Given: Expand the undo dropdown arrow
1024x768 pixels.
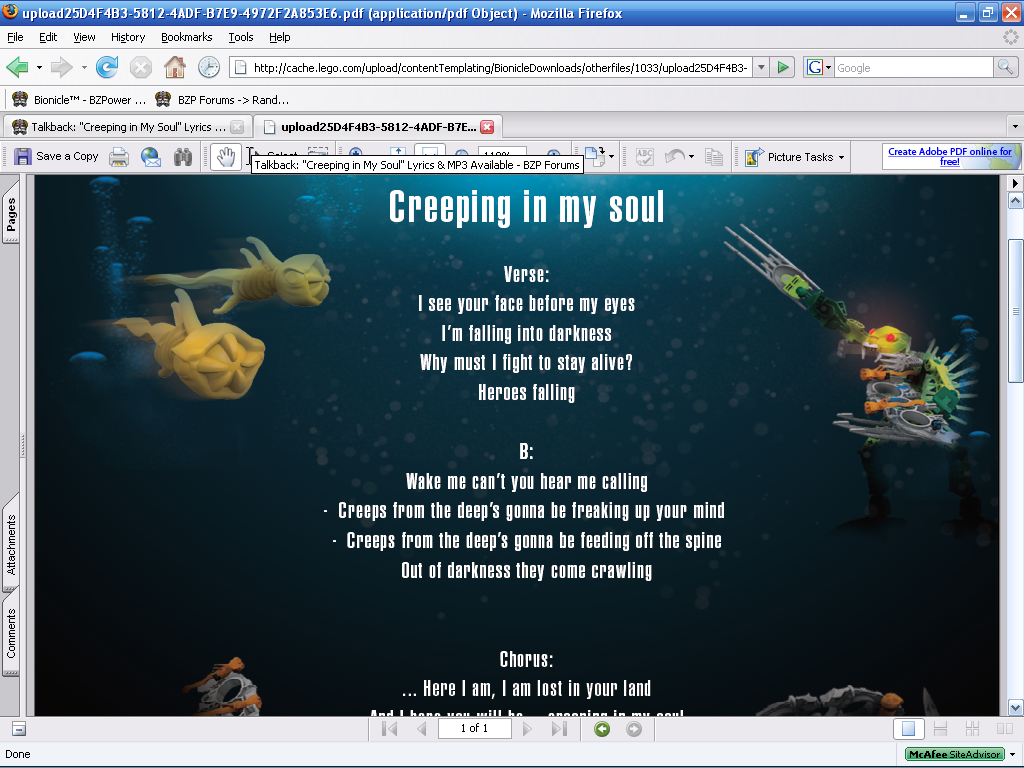Looking at the screenshot, I should coord(691,157).
